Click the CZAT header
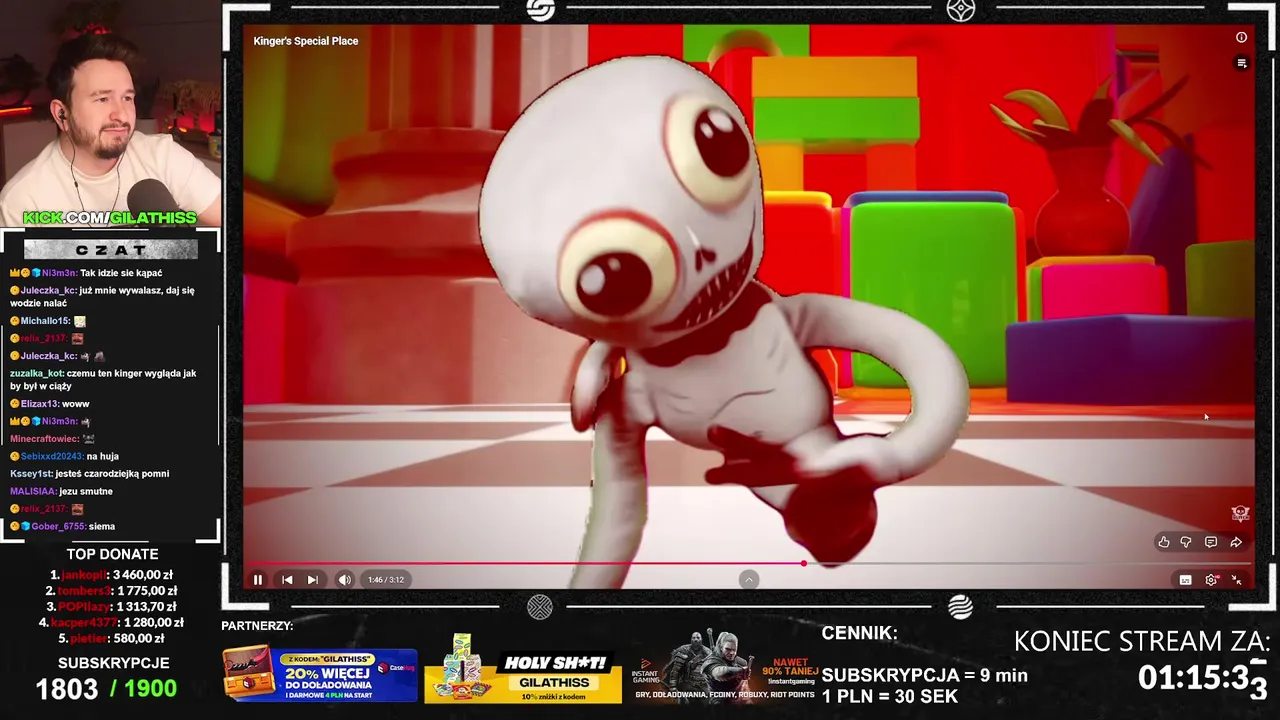Screen dimensions: 1280x720 111,250
